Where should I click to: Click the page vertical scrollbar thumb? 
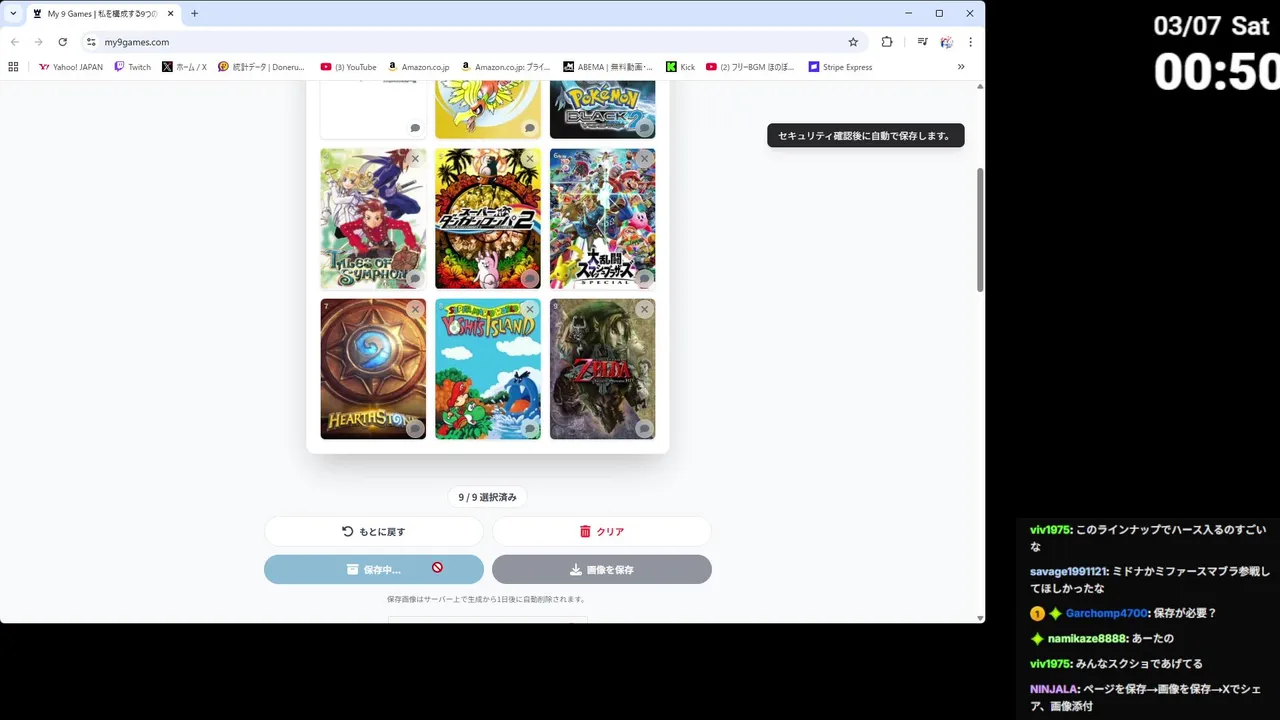(x=980, y=230)
